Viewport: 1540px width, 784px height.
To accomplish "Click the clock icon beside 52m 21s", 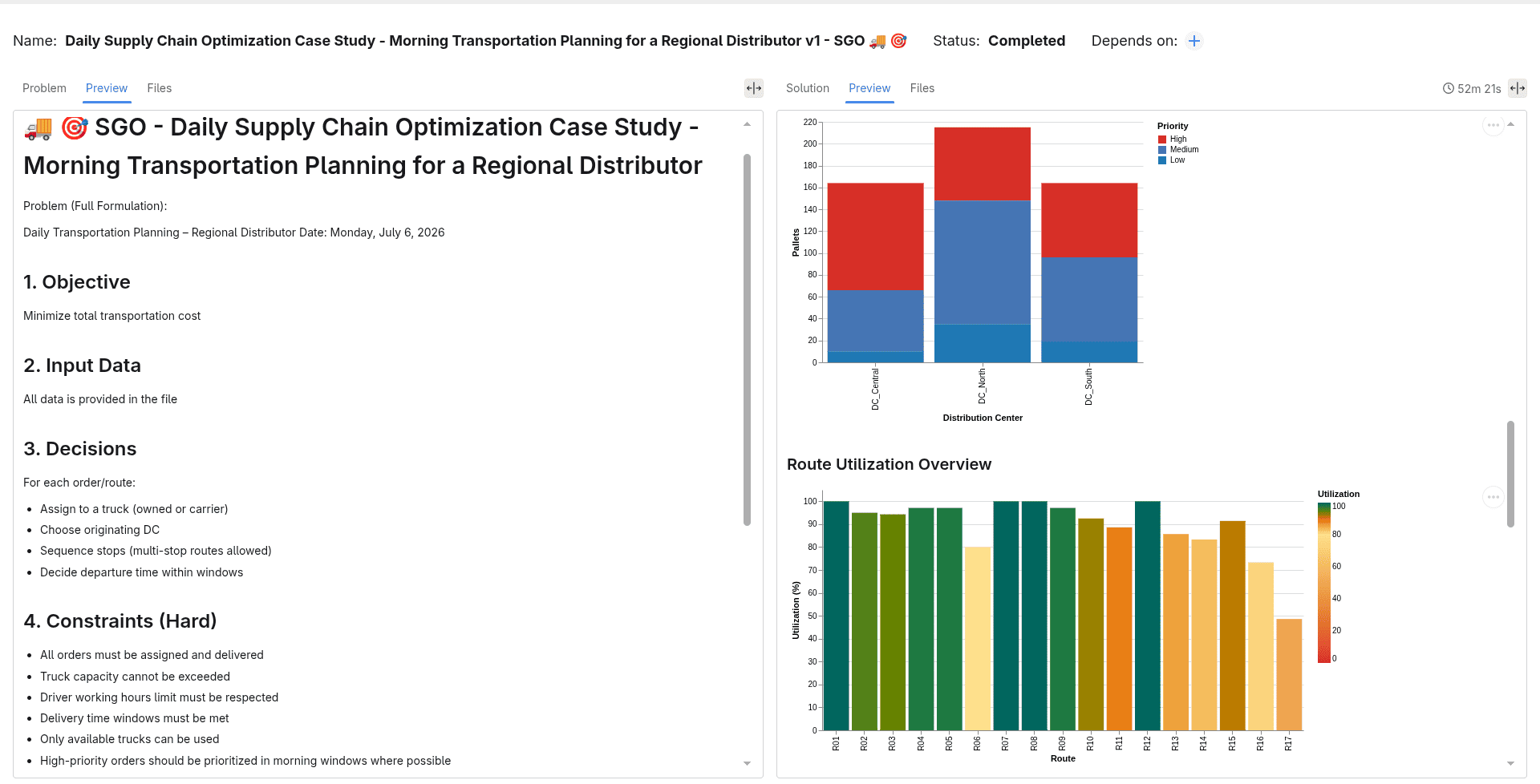I will 1449,88.
